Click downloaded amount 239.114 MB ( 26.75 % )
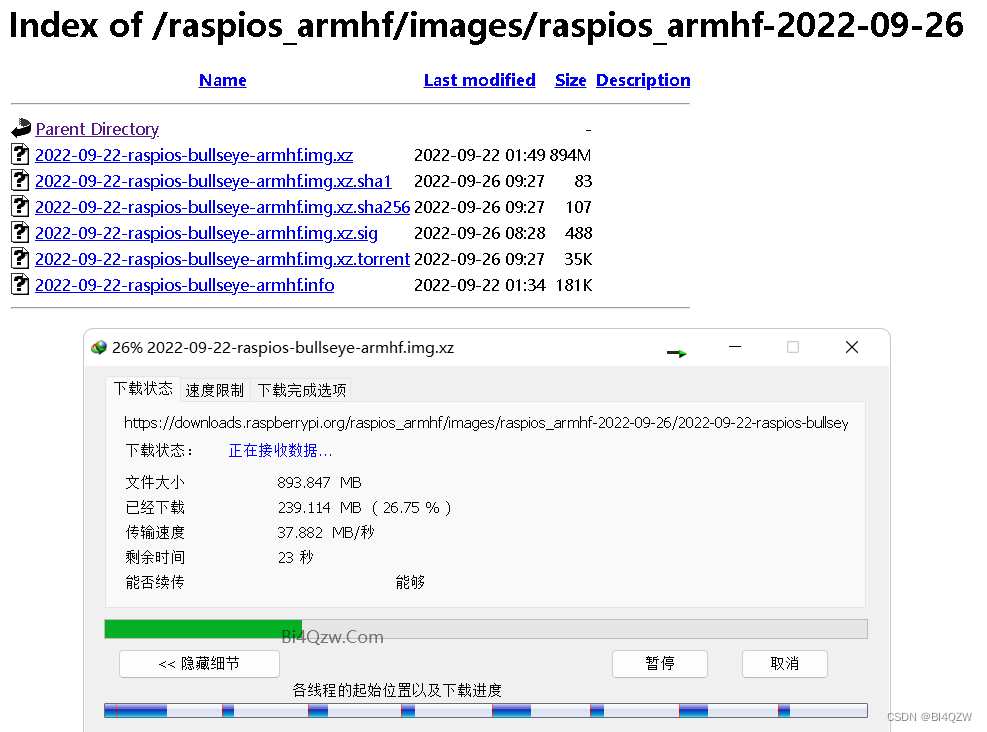Image resolution: width=987 pixels, height=732 pixels. pyautogui.click(x=364, y=507)
